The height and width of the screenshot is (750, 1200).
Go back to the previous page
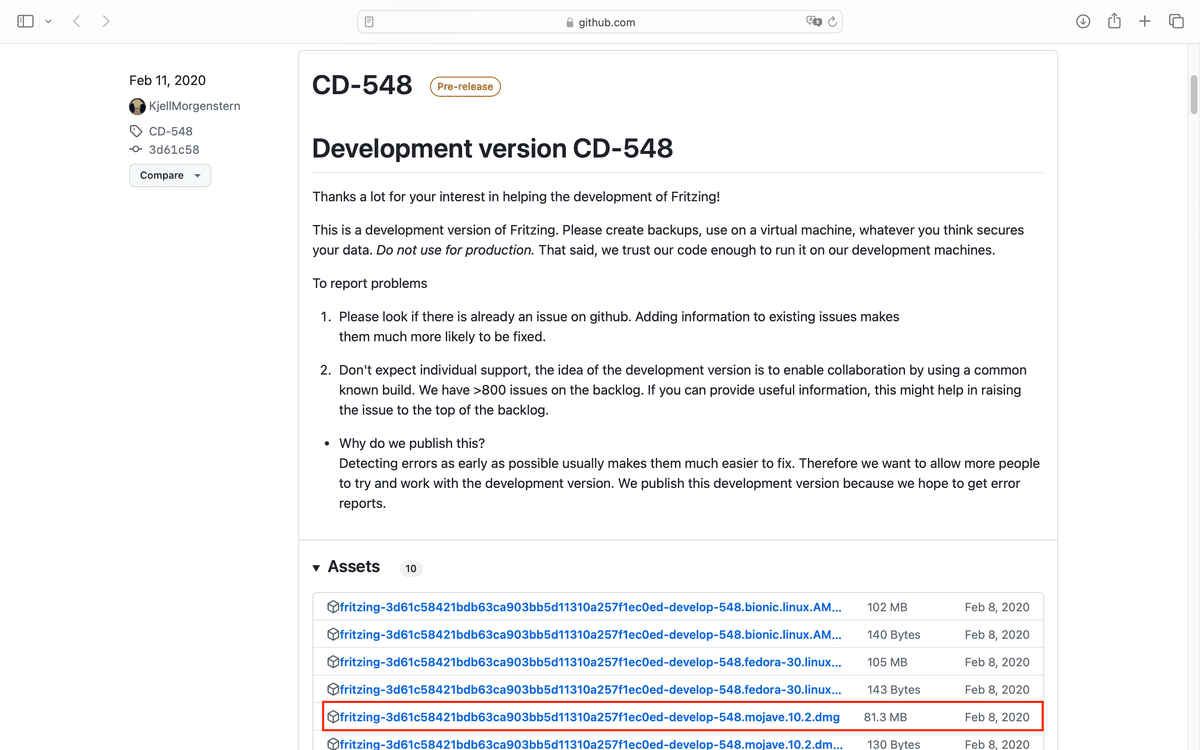pos(77,21)
